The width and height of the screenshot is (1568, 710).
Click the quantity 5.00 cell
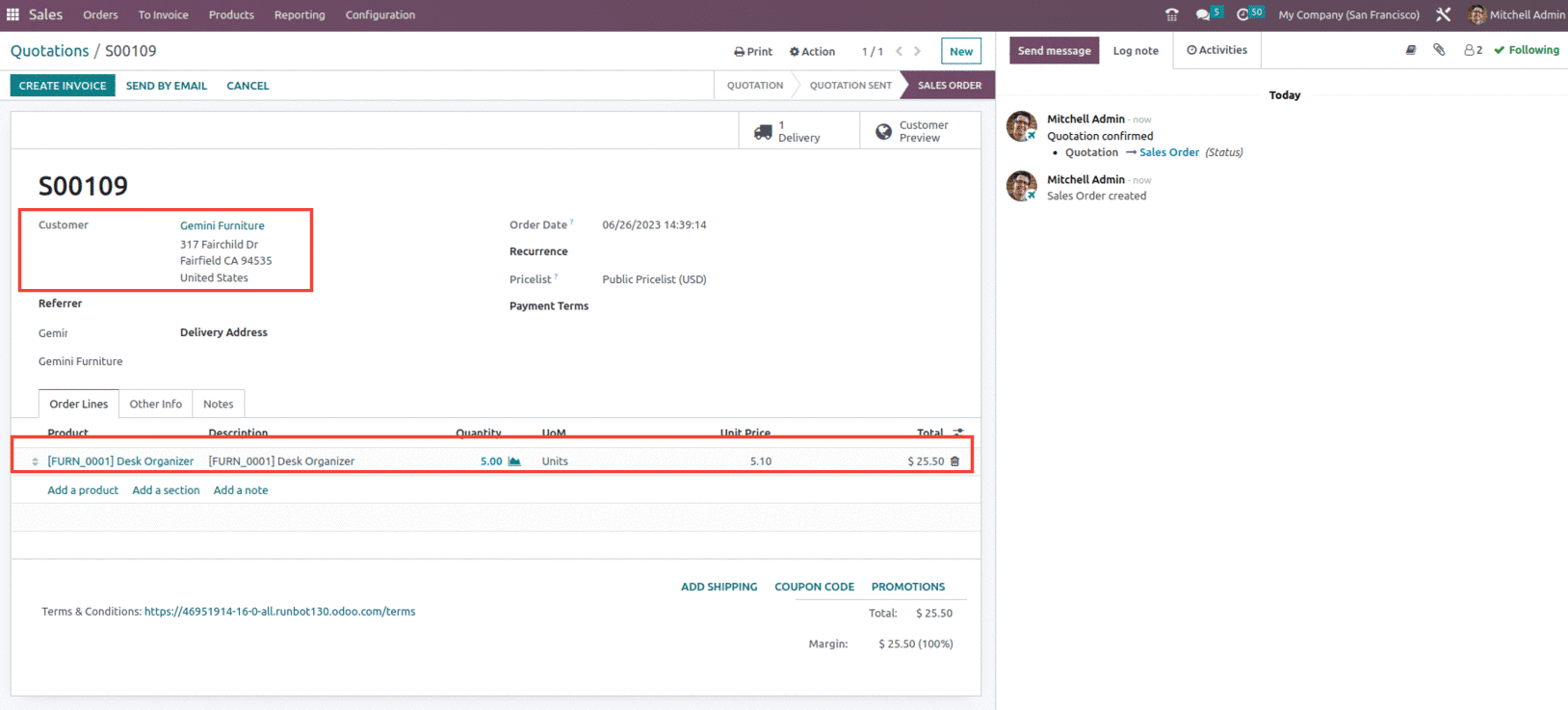point(491,461)
